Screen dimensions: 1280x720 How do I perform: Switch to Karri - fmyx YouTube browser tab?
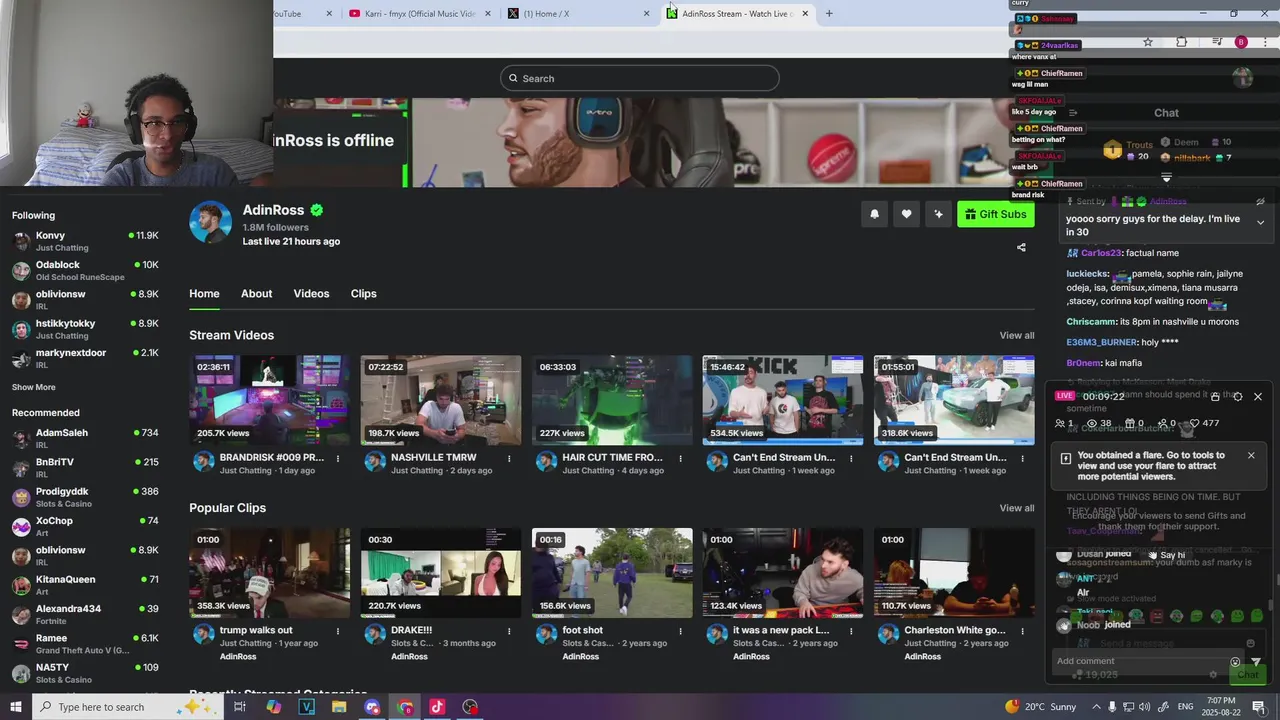(x=420, y=13)
